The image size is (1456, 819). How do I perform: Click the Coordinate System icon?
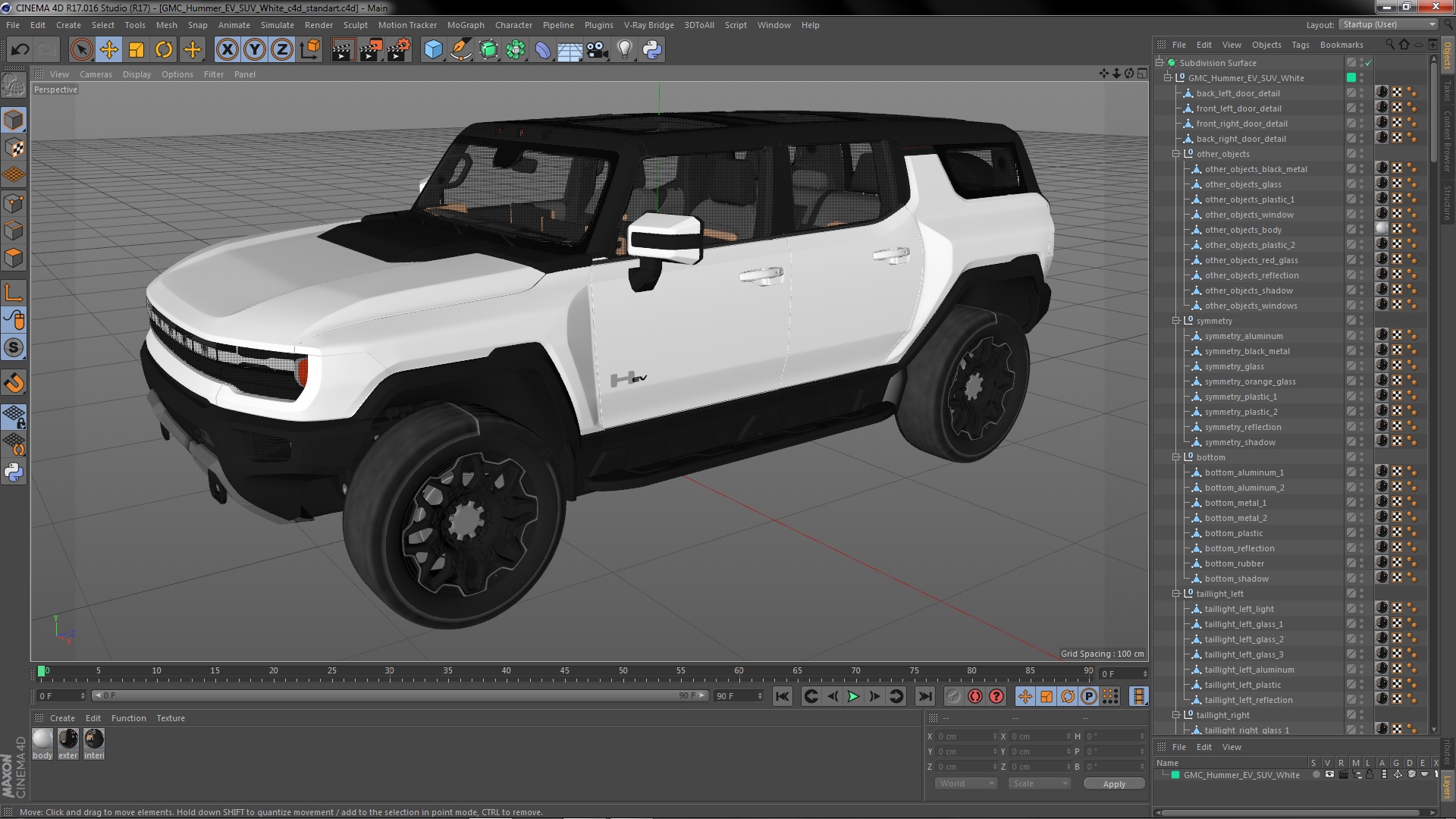[310, 50]
